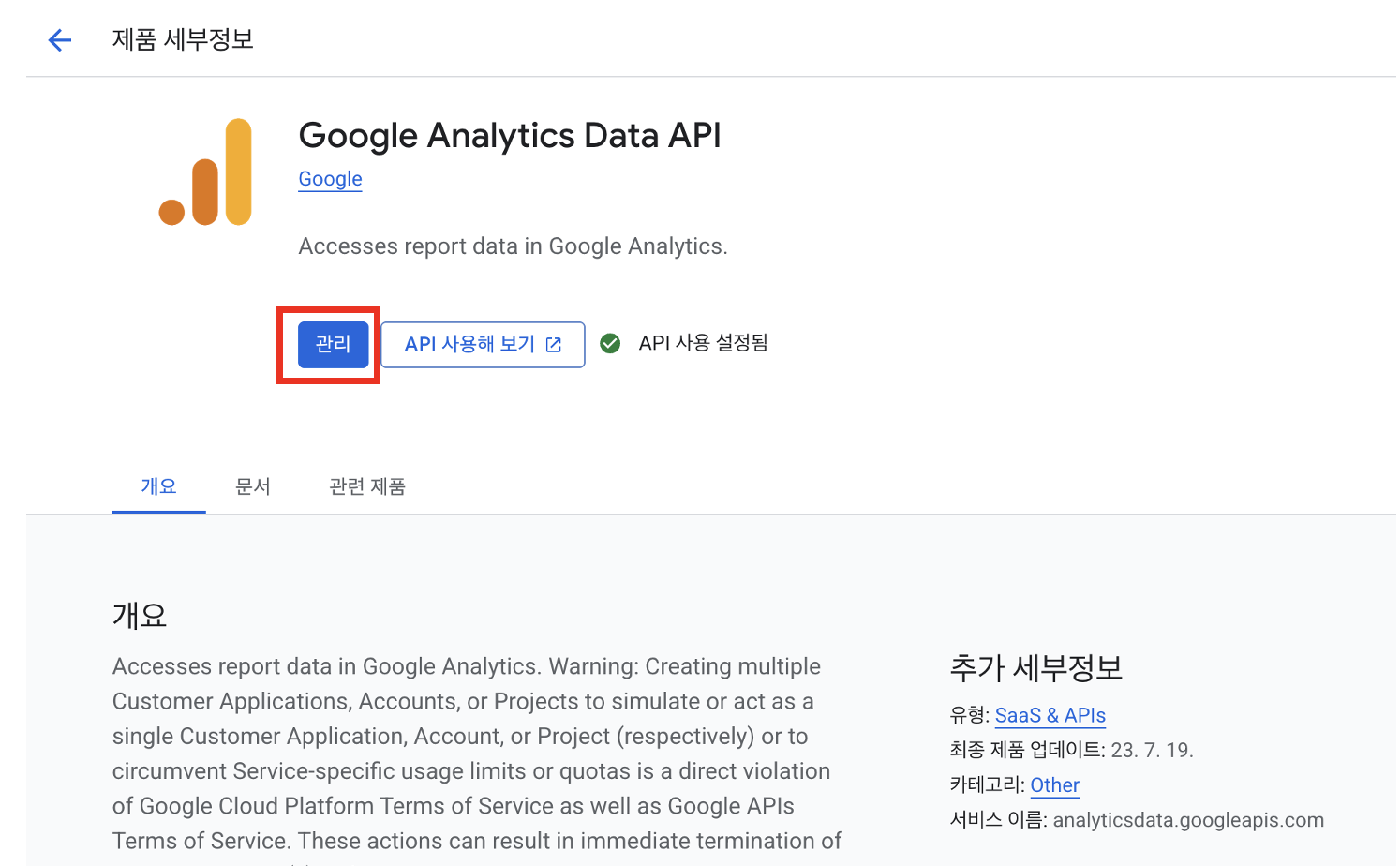Click the 개요 section heading
Screen dimensions: 1400x866
click(140, 616)
